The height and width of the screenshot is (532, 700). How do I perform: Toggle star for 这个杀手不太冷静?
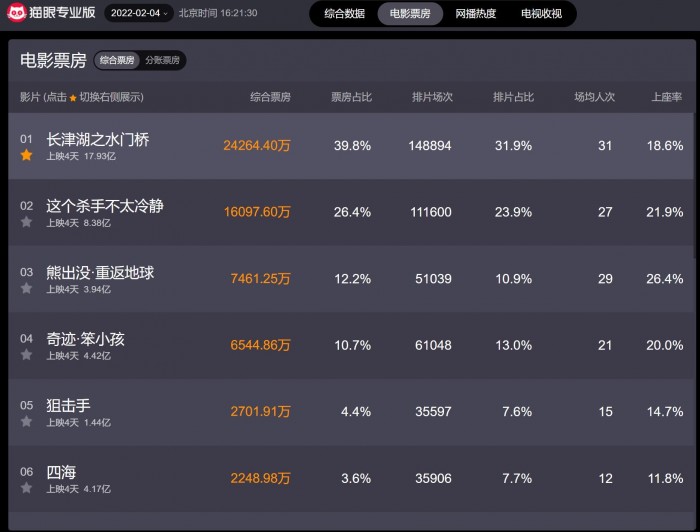pyautogui.click(x=26, y=221)
